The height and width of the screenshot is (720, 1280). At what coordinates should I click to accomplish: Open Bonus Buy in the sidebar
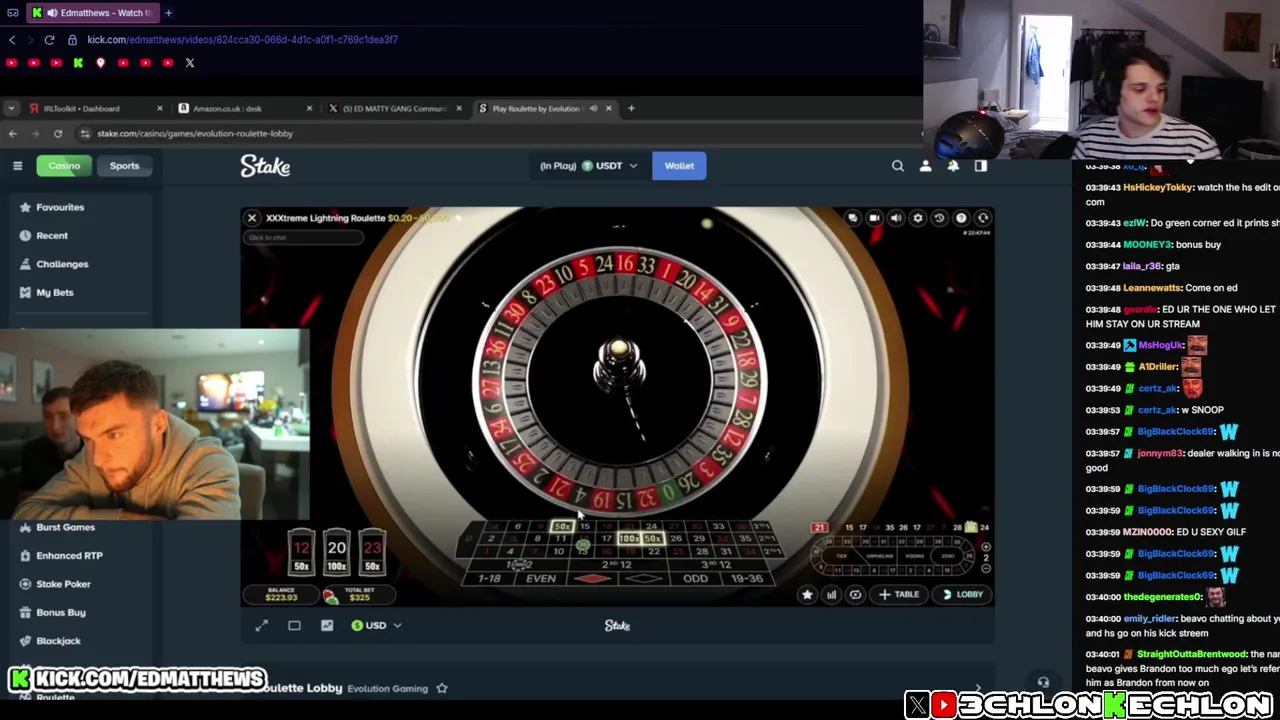52,613
